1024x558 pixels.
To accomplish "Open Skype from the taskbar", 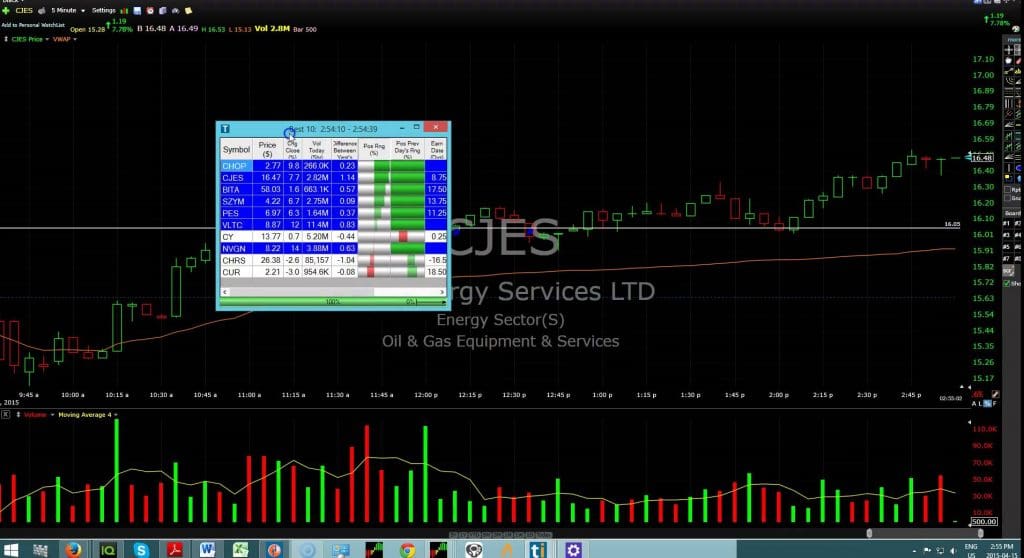I will click(140, 550).
